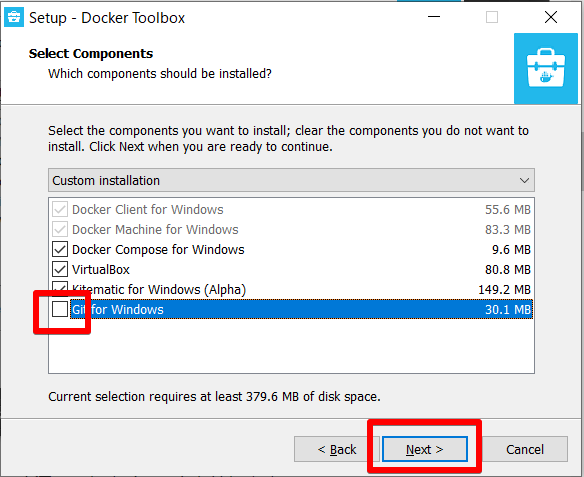Check the Git for Windows checkbox
Image resolution: width=584 pixels, height=477 pixels.
60,309
